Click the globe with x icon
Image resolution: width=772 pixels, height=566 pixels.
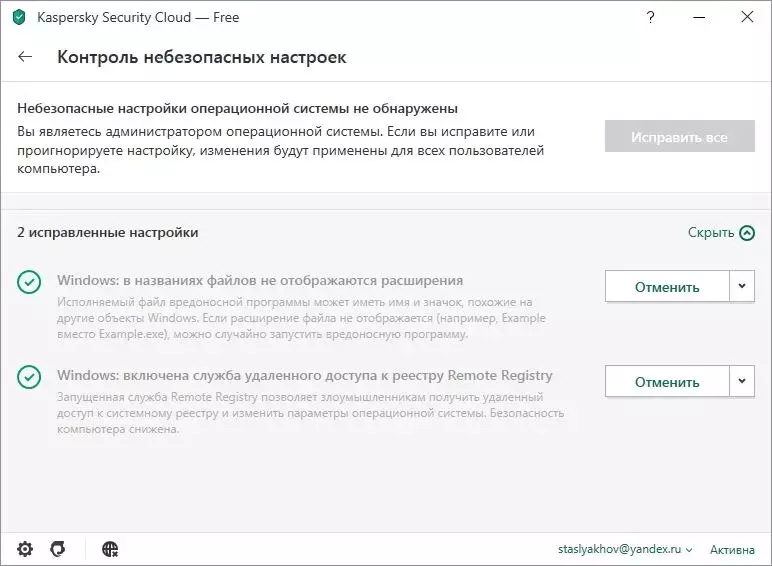[110, 549]
